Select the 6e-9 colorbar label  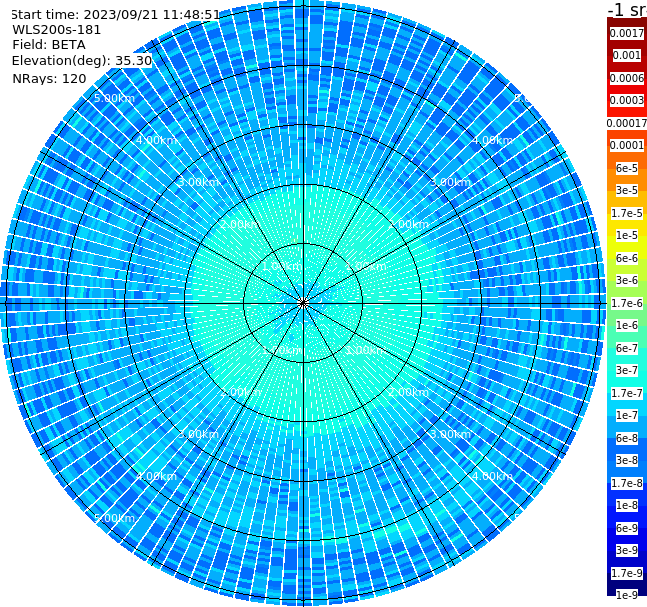tap(627, 528)
